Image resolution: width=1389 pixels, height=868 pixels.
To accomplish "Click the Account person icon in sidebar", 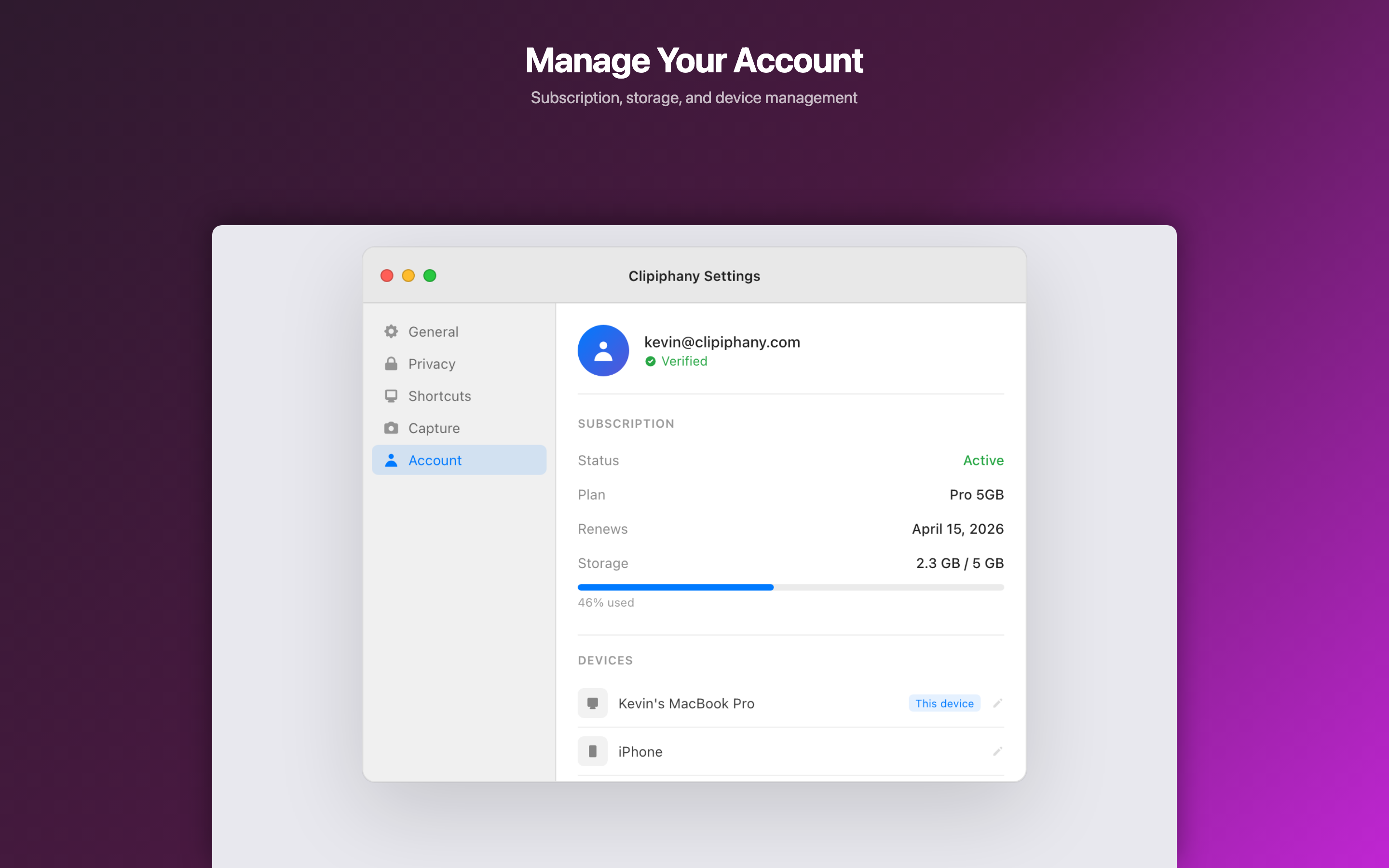I will (391, 460).
